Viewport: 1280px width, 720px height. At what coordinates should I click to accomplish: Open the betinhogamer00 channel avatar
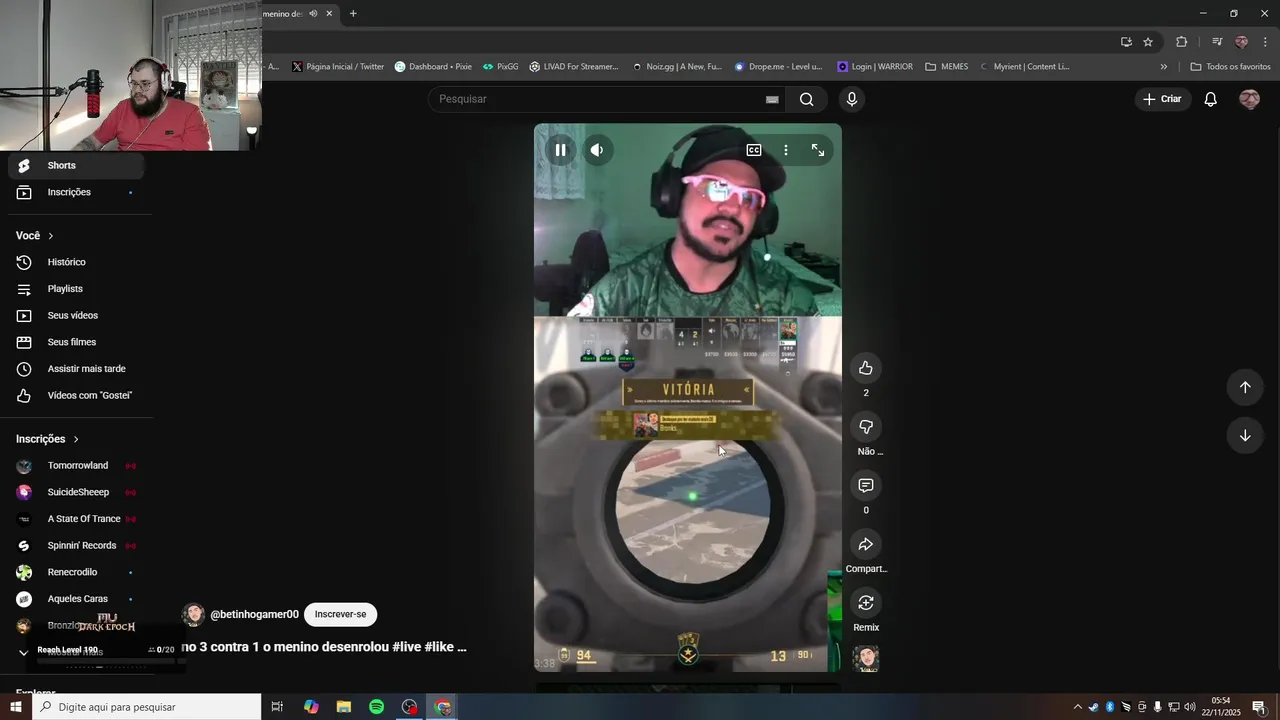pos(194,614)
